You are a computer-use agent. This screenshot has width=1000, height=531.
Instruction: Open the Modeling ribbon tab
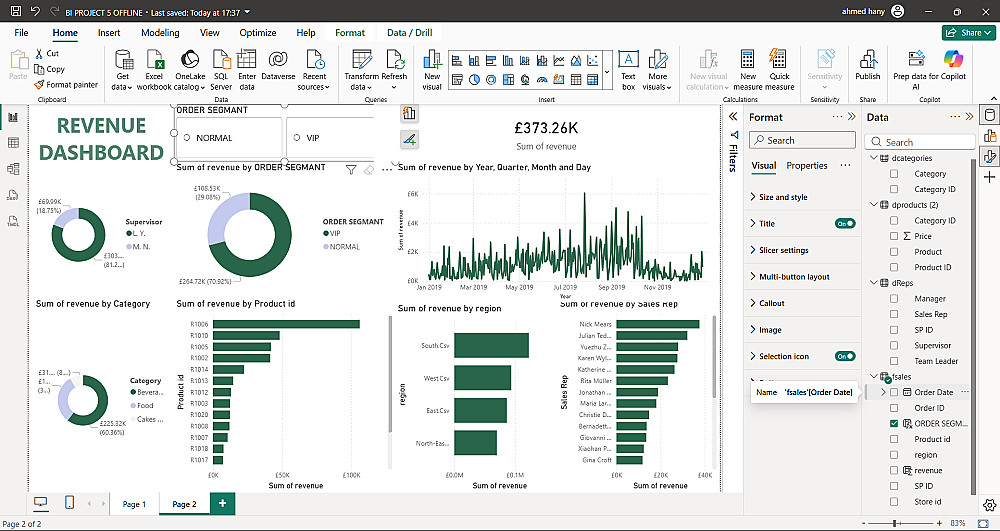[x=160, y=33]
